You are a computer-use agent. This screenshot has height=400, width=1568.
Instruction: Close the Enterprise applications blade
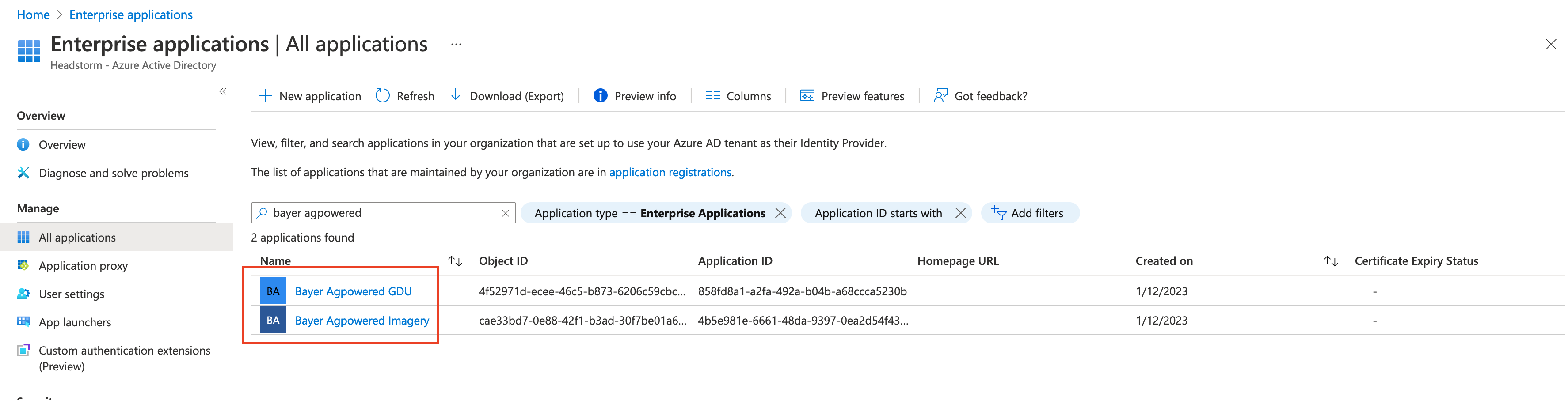click(x=1550, y=45)
